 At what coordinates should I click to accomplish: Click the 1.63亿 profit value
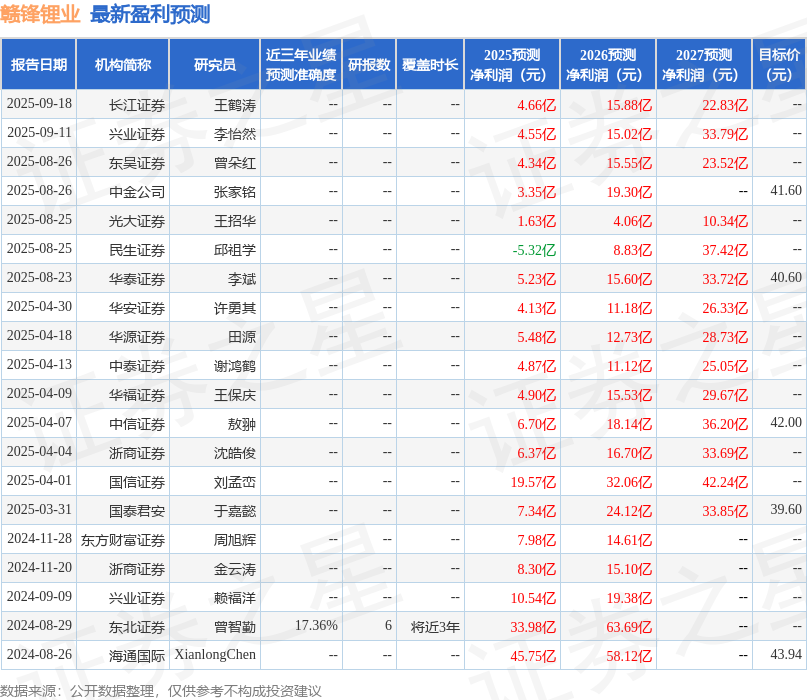click(x=536, y=221)
